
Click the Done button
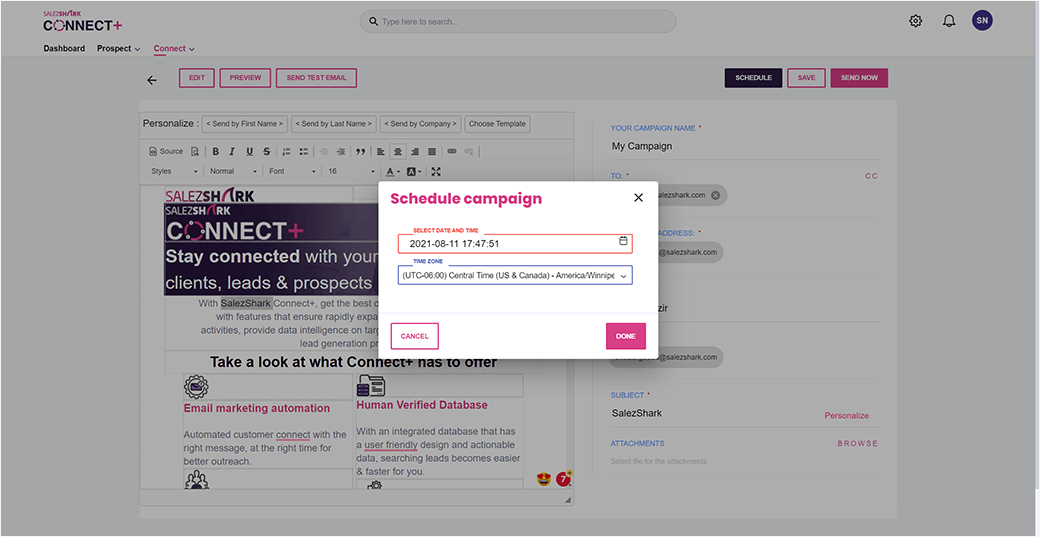(625, 336)
